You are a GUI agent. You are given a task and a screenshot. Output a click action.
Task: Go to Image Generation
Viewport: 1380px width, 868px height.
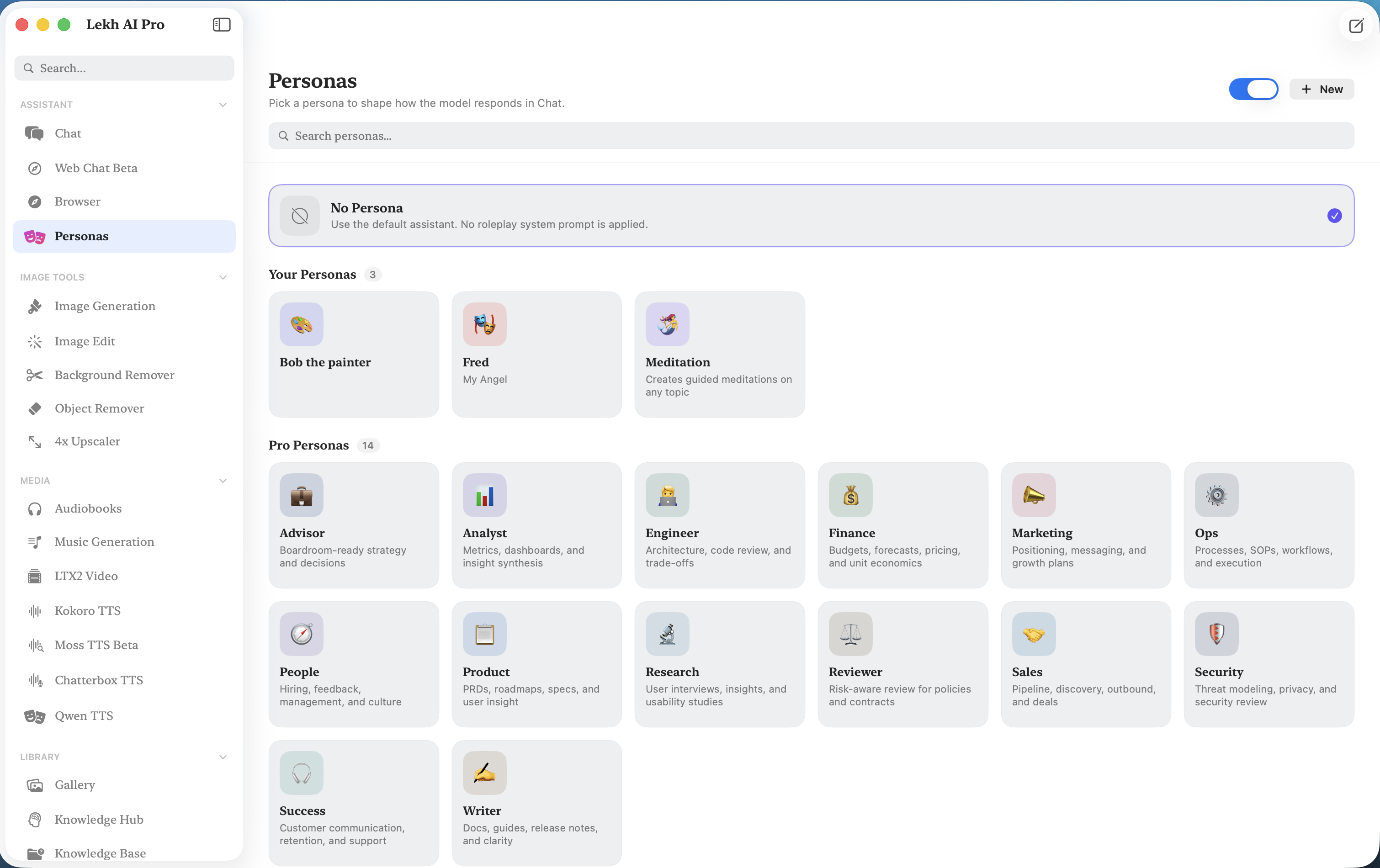click(124, 306)
